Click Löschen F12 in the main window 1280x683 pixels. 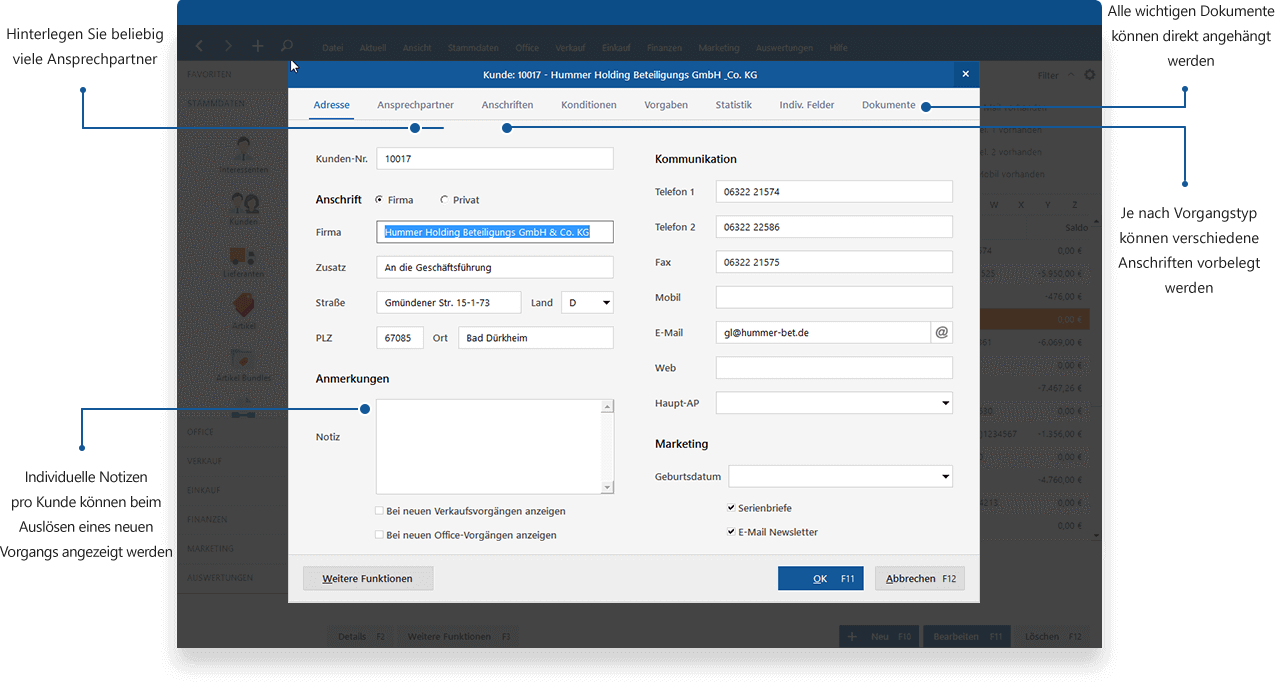1053,637
